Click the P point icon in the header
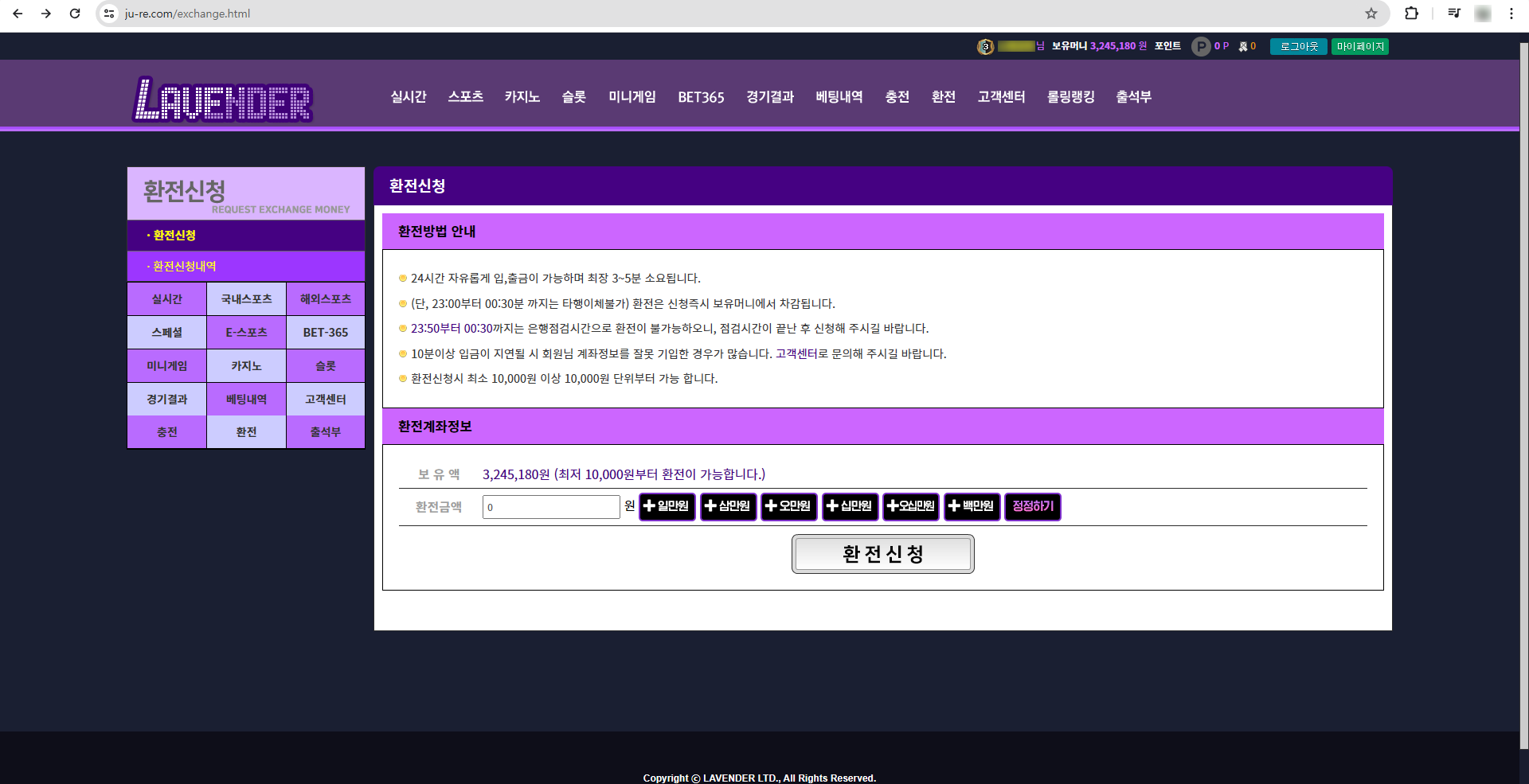The image size is (1529, 784). [x=1201, y=45]
